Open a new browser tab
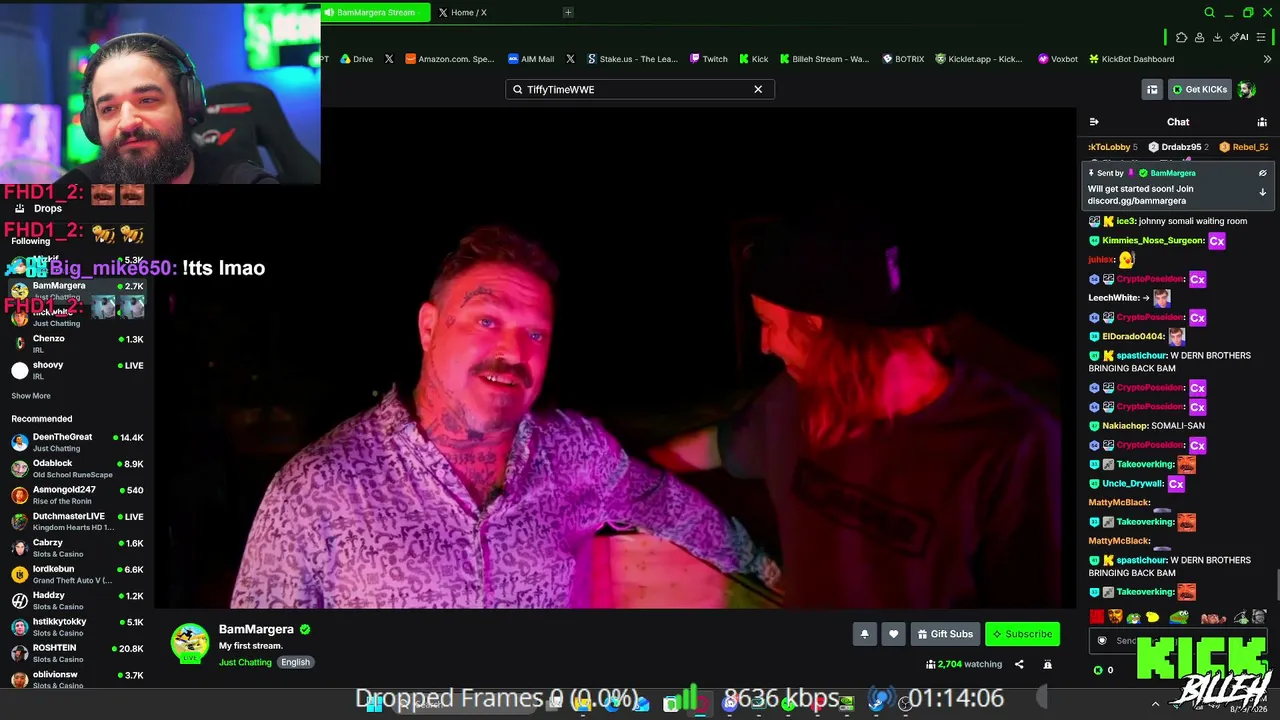The image size is (1280, 720). [568, 12]
